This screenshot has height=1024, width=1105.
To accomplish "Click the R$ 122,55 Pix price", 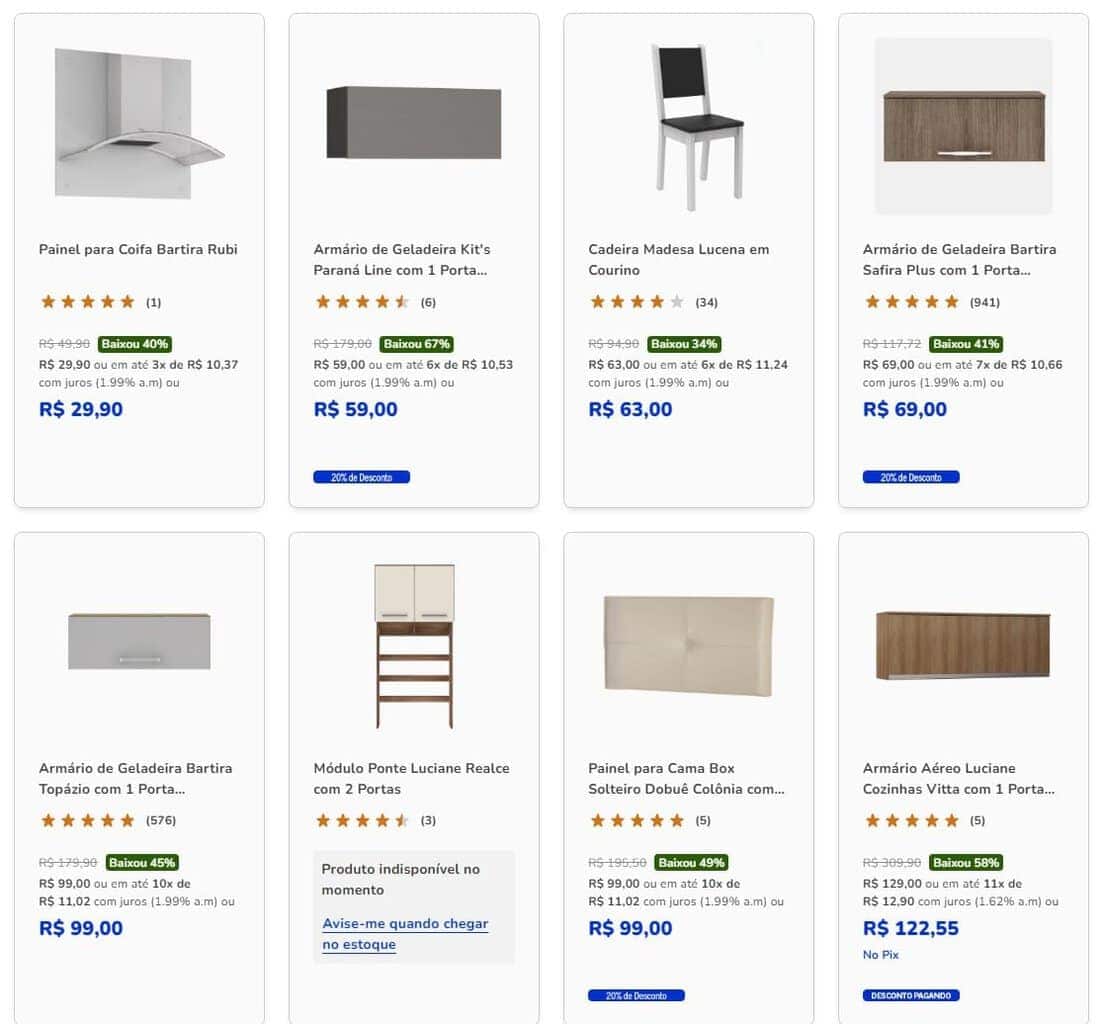I will 911,928.
